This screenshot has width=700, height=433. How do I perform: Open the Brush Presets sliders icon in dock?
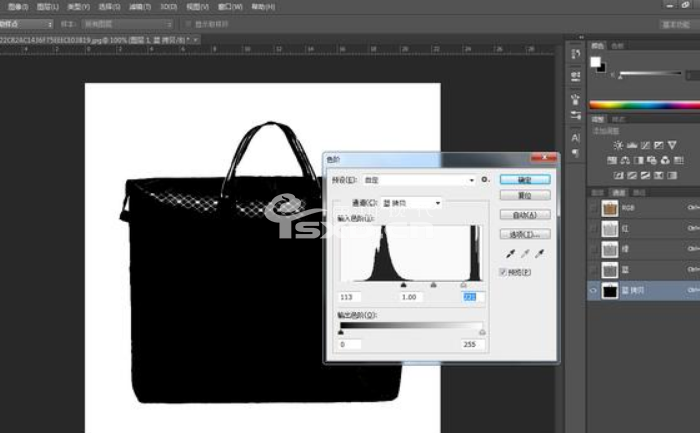click(x=576, y=115)
